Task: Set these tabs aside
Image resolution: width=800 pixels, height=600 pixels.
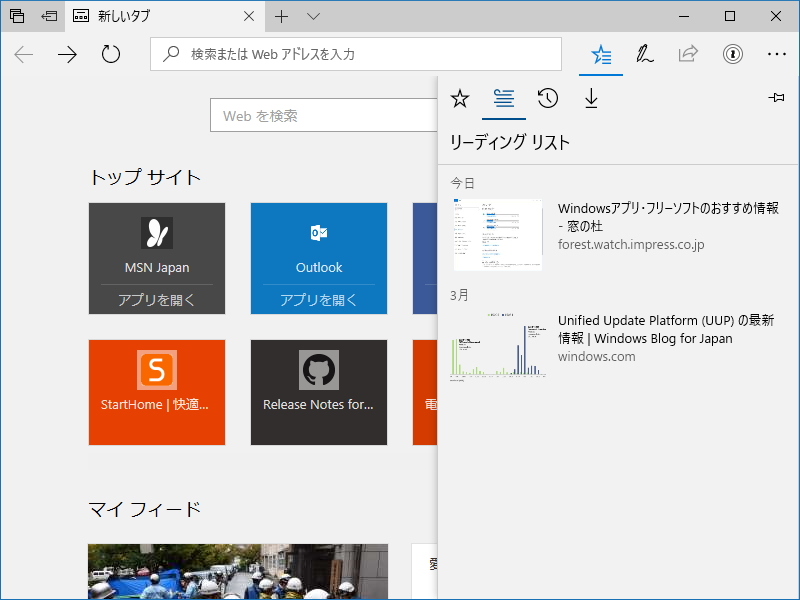Action: pyautogui.click(x=49, y=16)
